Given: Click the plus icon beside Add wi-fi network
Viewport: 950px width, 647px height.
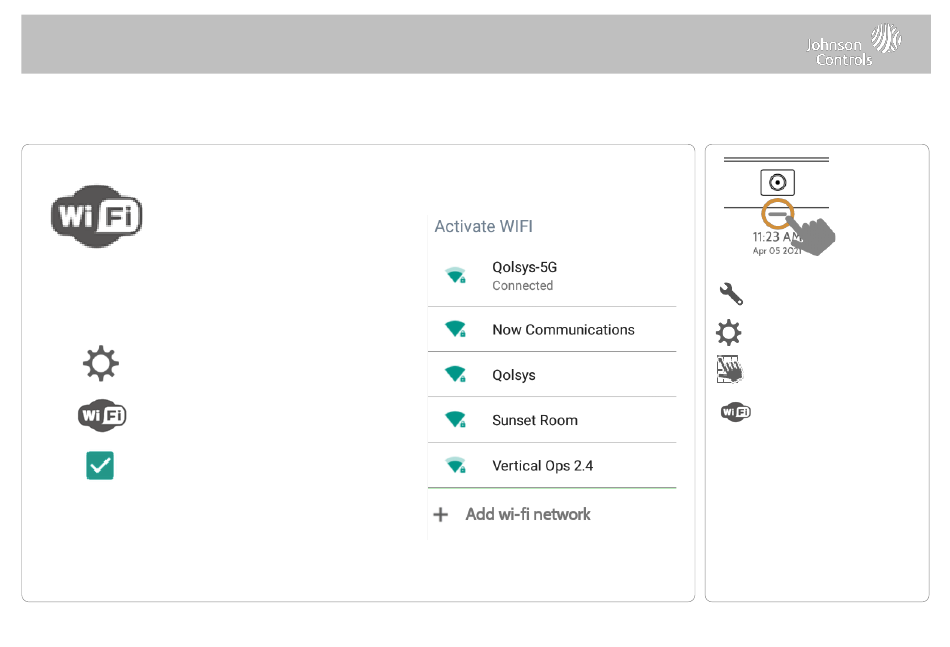Looking at the screenshot, I should tap(440, 514).
